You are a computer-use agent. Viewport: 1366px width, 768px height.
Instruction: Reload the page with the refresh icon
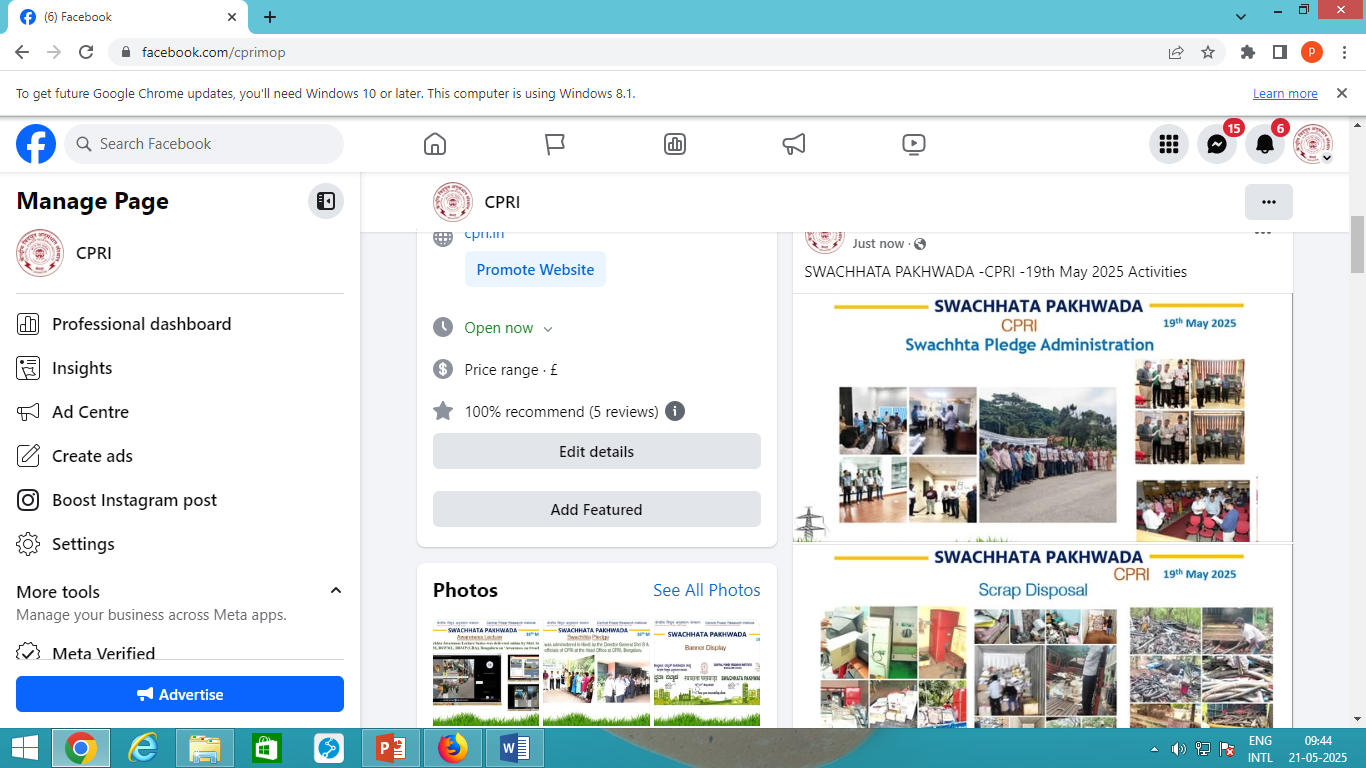click(x=86, y=52)
